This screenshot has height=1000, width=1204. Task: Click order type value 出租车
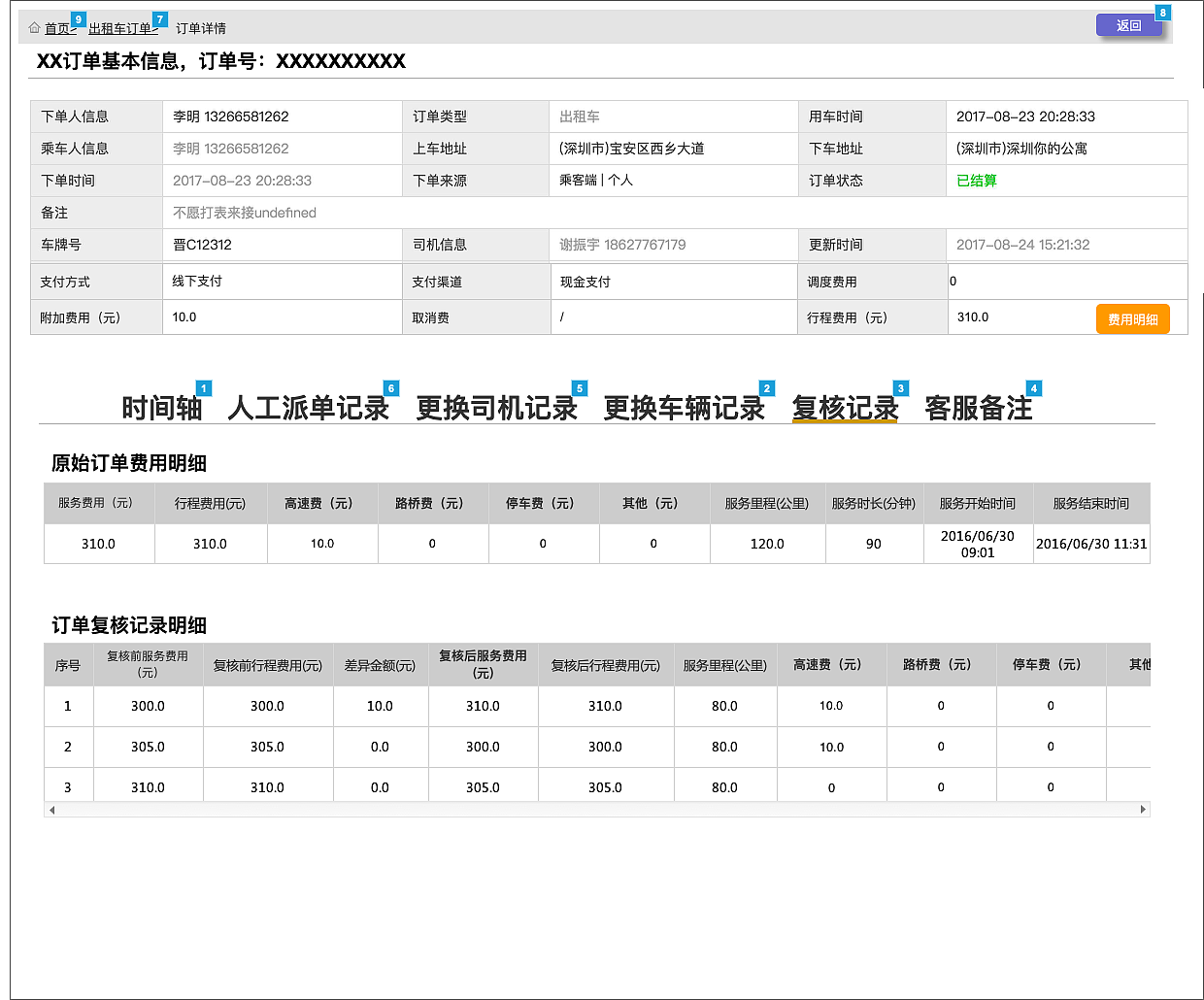[580, 117]
